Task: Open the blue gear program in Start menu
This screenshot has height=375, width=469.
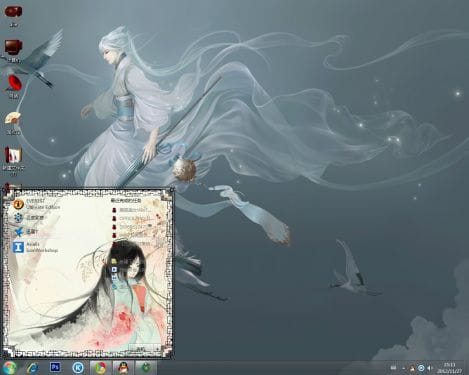Action: click(x=29, y=218)
